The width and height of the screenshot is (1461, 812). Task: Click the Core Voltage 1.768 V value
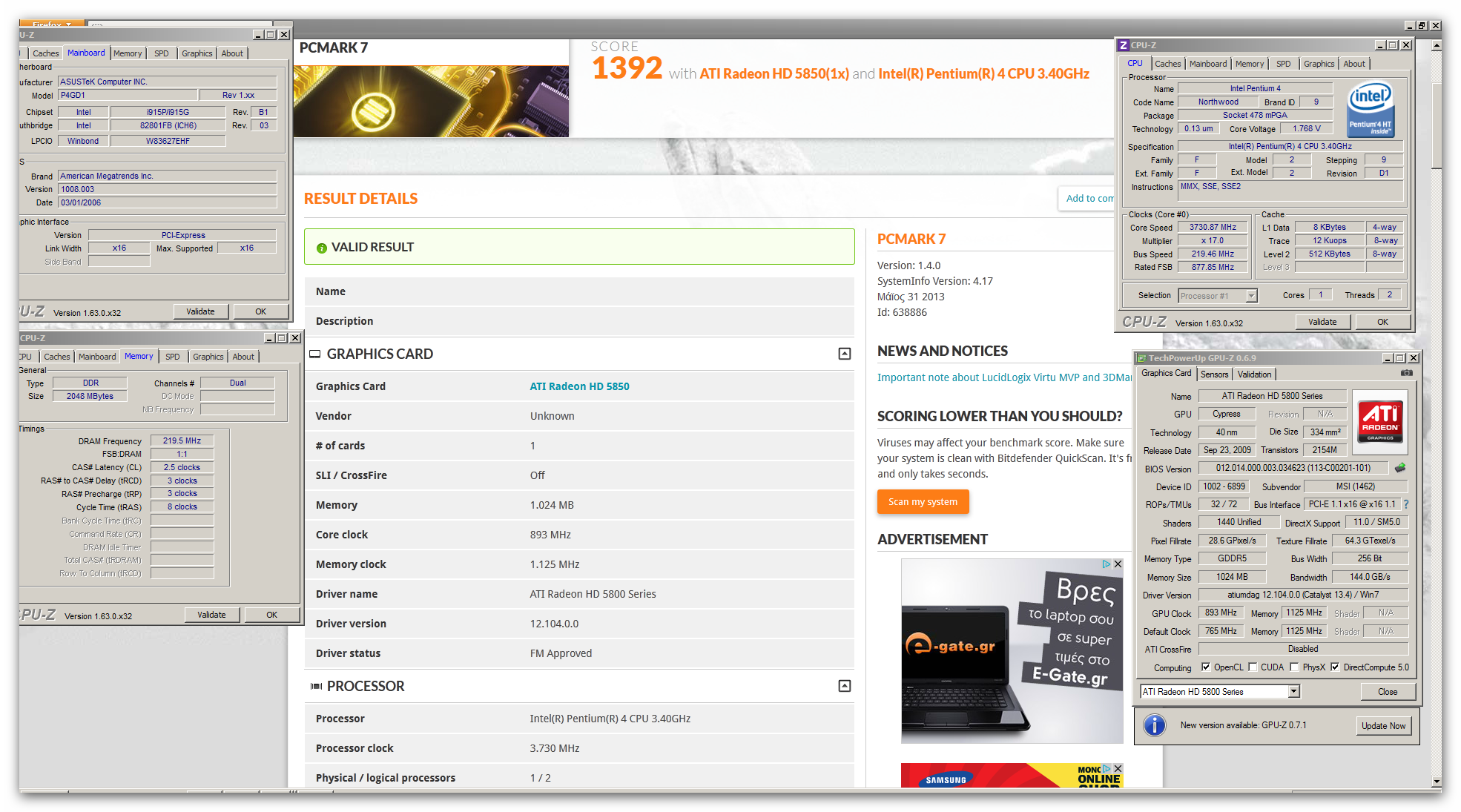tap(1307, 128)
